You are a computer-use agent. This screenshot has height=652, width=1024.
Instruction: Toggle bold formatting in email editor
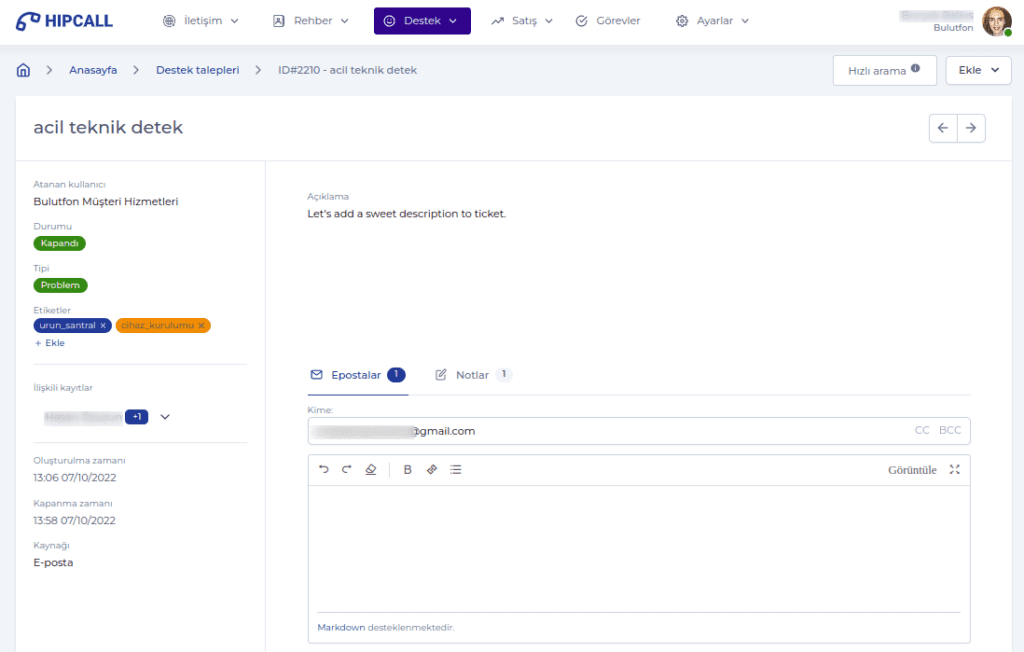click(x=407, y=469)
